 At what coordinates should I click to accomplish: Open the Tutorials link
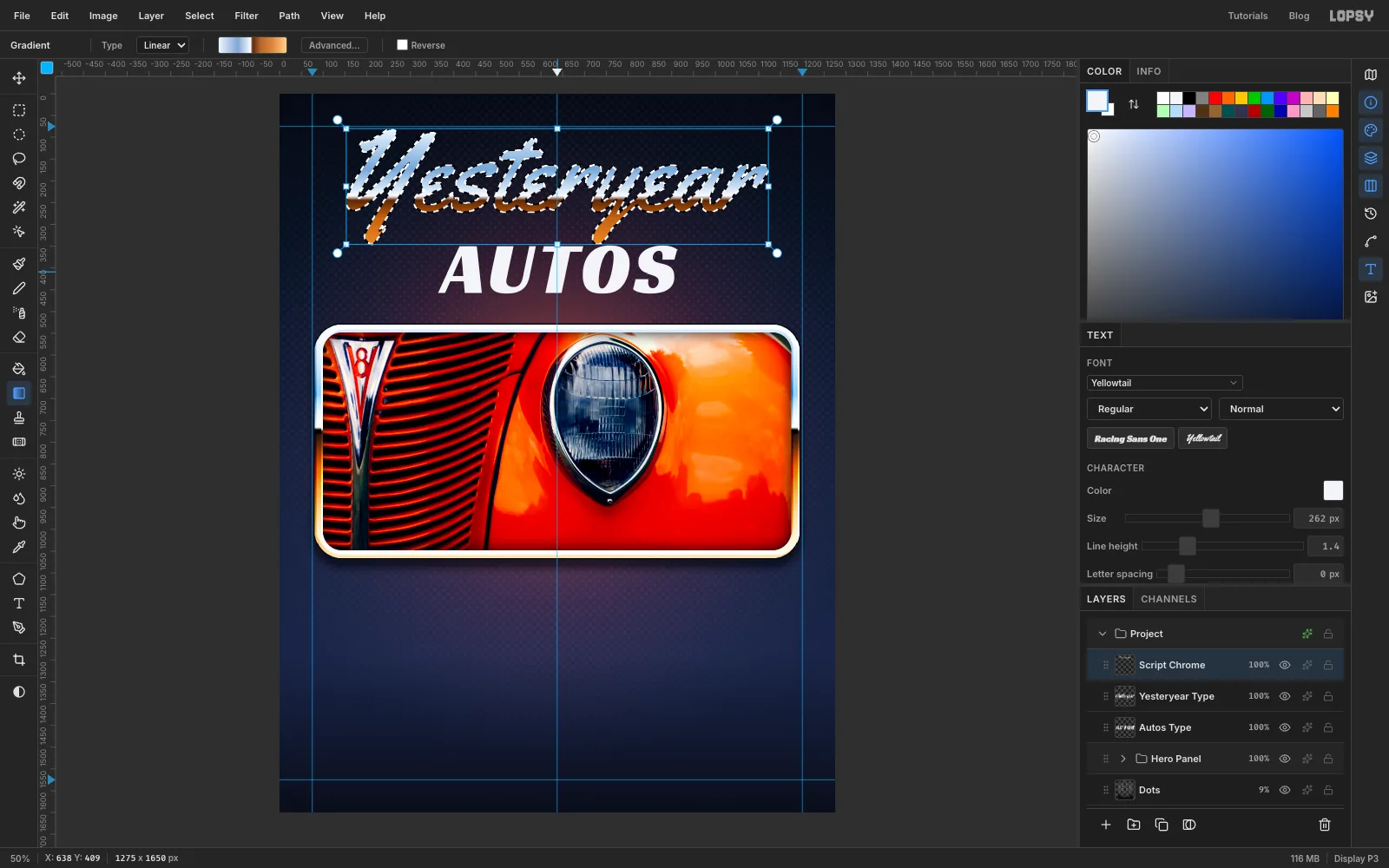coord(1247,16)
